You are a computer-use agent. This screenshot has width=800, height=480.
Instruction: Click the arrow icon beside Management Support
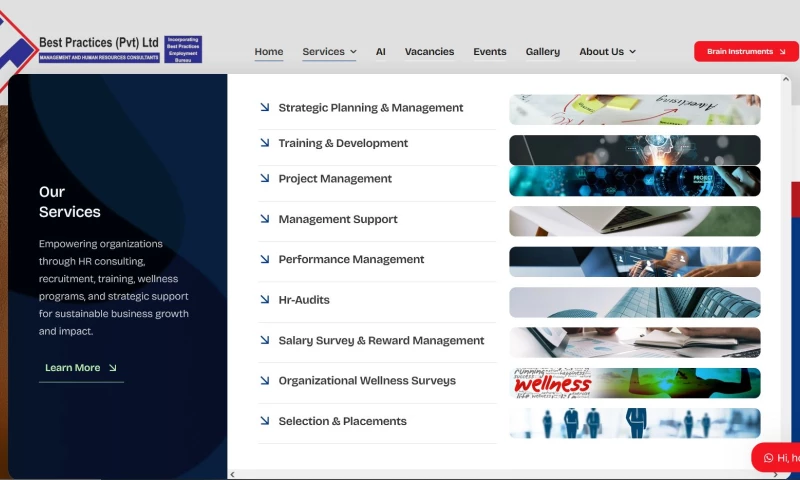pos(265,219)
